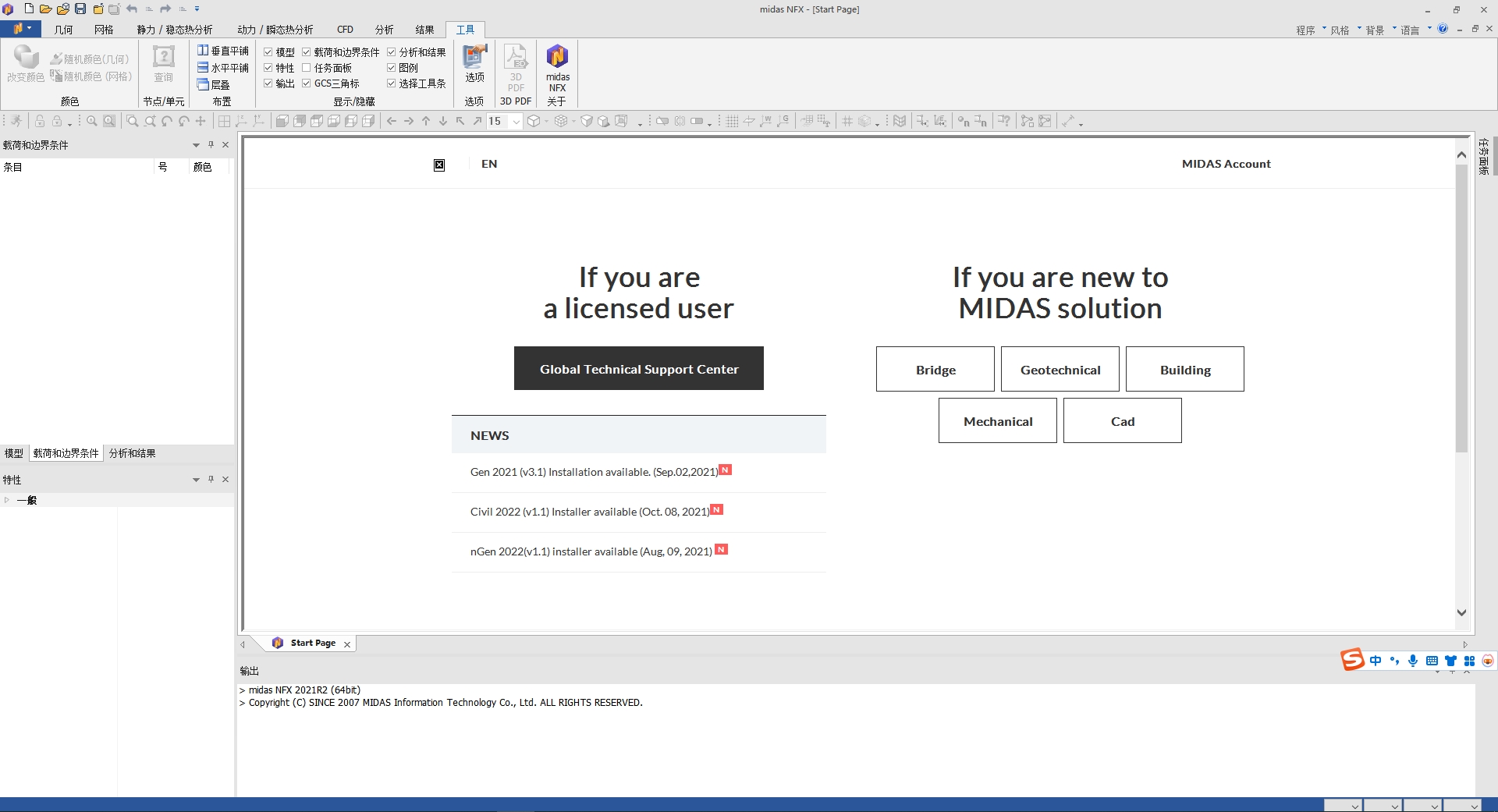This screenshot has height=812, width=1498.
Task: Click the measure distance toolbar icon
Action: click(1068, 121)
